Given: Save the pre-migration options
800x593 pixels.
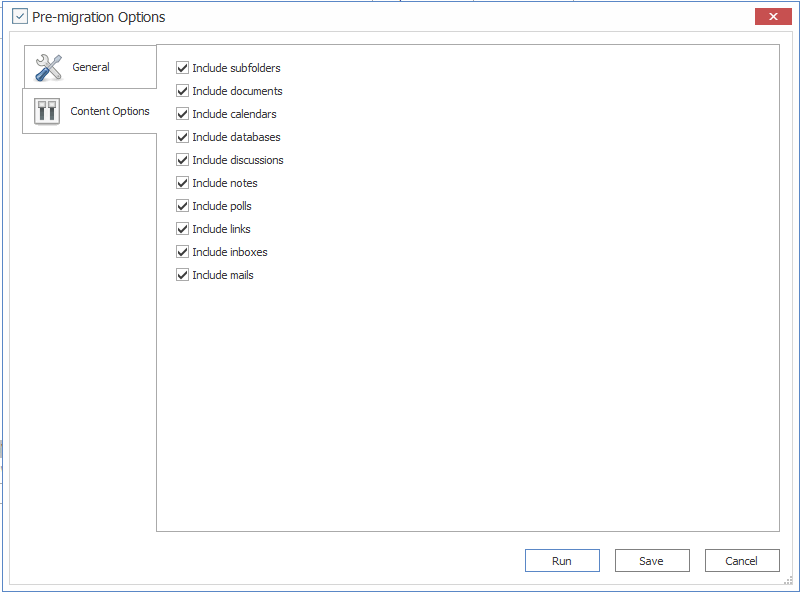Looking at the screenshot, I should 652,560.
